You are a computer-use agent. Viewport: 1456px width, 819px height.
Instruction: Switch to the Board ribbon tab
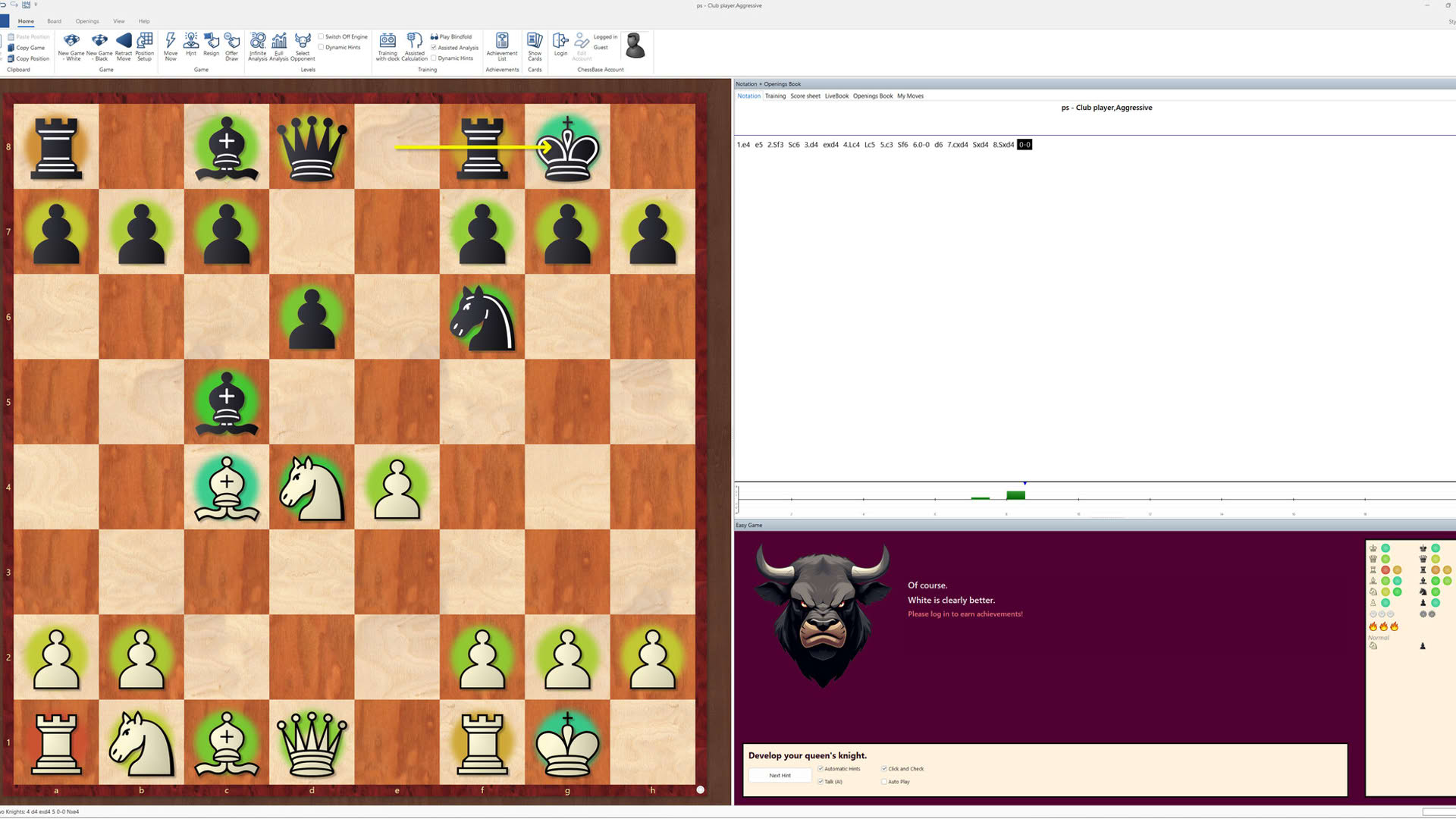(54, 21)
